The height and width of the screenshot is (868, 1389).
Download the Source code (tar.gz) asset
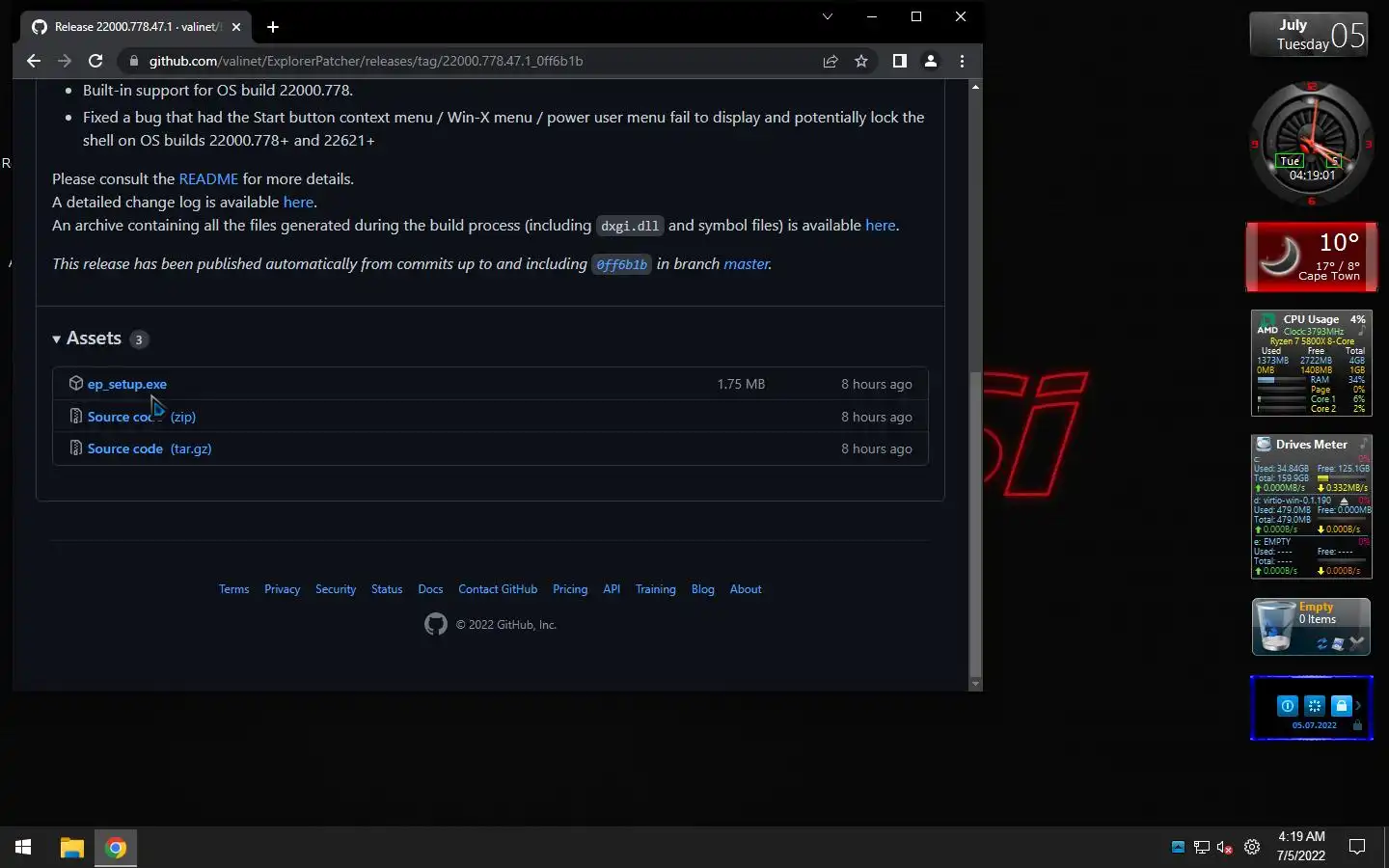point(150,448)
